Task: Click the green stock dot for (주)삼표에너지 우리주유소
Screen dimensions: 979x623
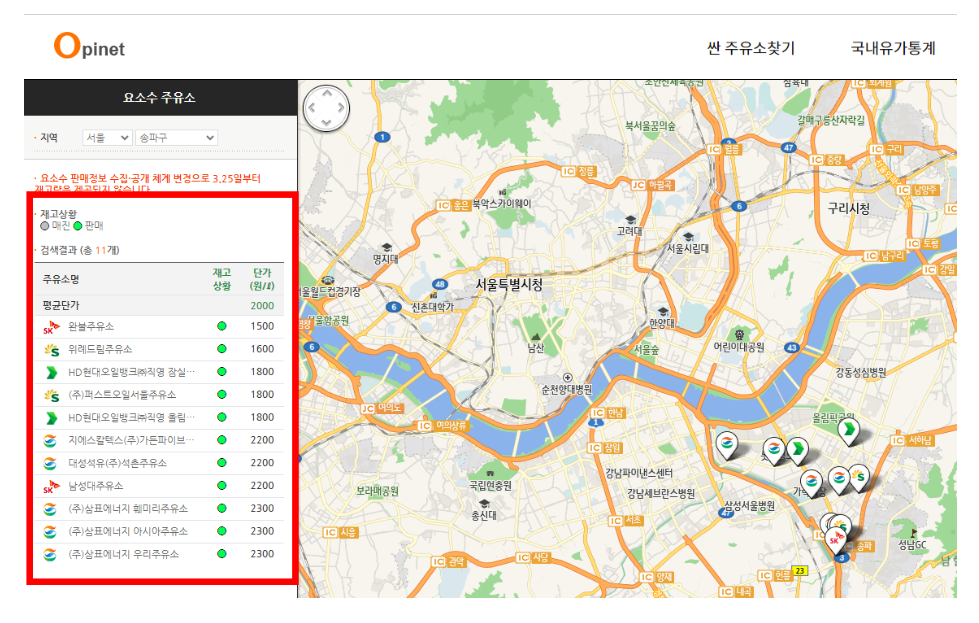Action: click(222, 554)
